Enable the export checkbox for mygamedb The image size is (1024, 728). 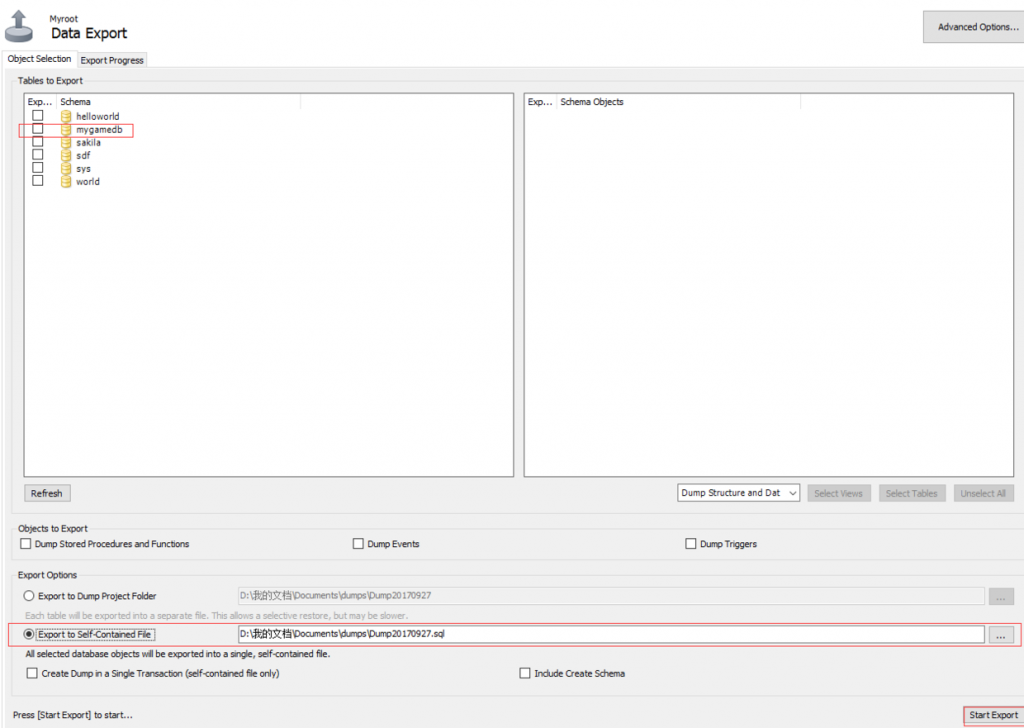[37, 129]
